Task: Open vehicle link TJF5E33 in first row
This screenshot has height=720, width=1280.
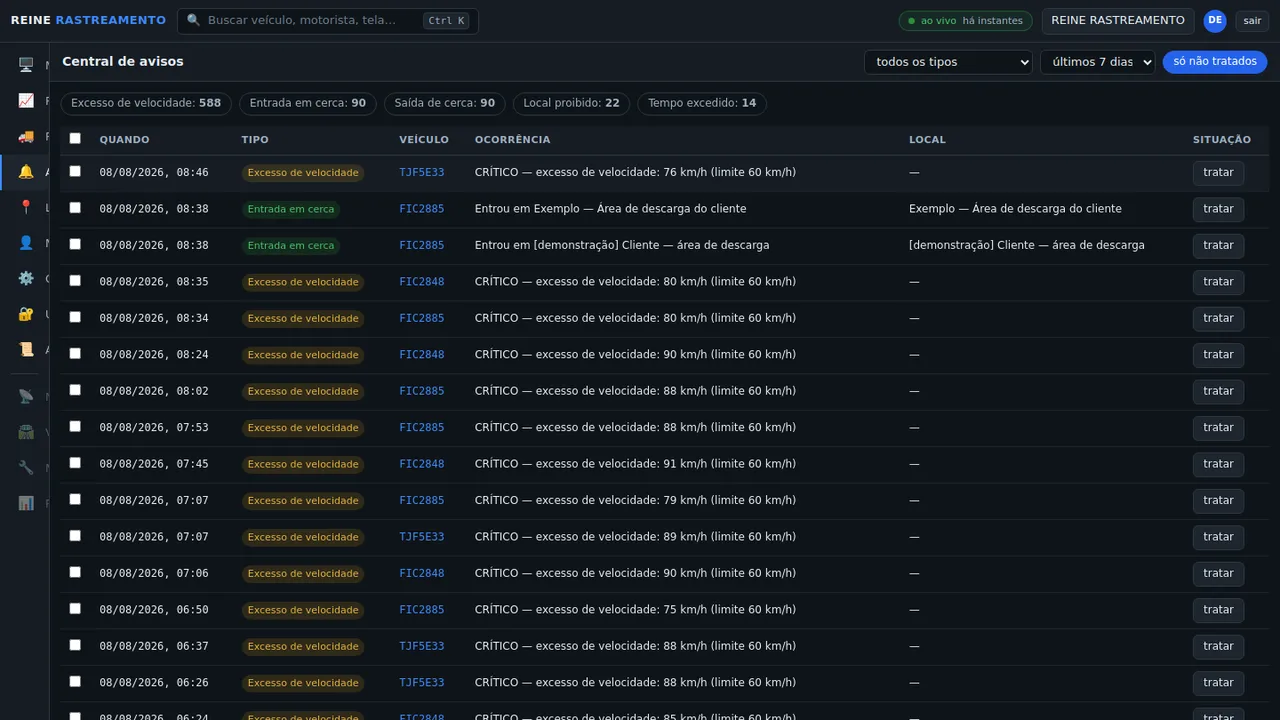Action: point(422,173)
